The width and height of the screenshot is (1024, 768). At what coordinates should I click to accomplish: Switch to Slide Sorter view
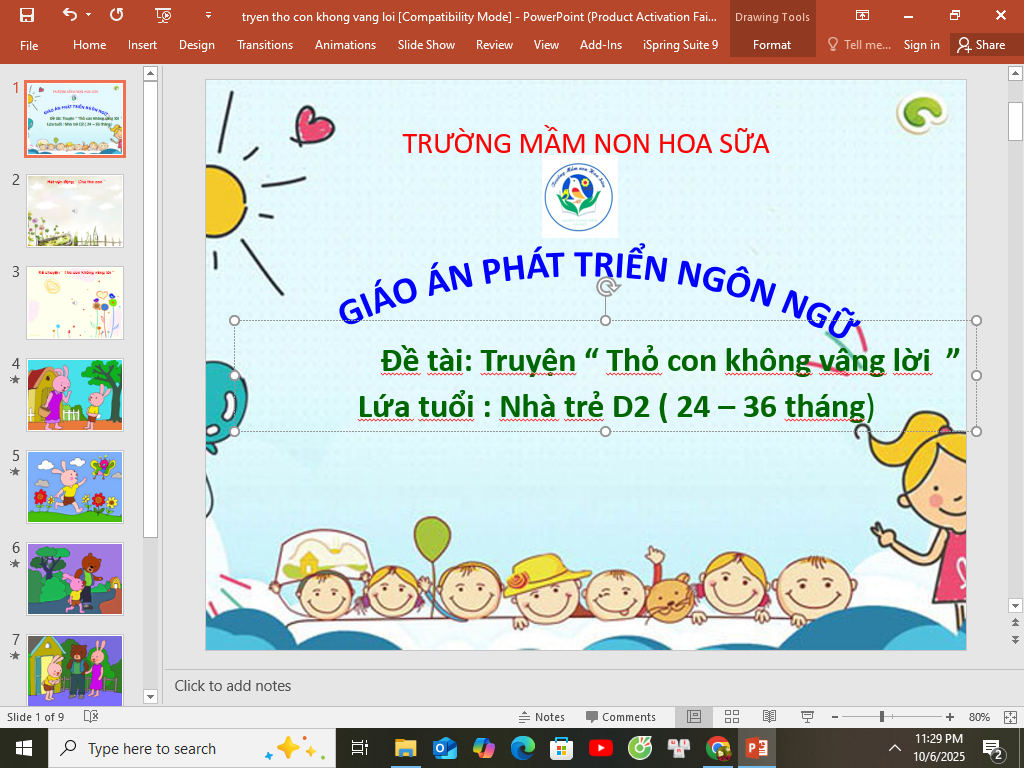[x=732, y=717]
